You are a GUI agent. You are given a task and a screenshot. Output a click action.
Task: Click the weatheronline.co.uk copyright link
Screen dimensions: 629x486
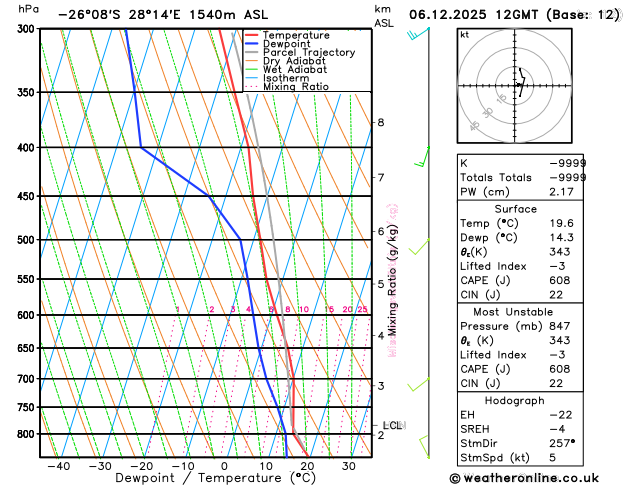pos(524,478)
